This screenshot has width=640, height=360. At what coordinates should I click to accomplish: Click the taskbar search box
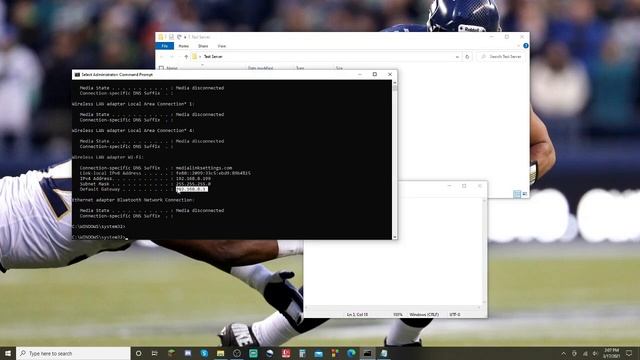tap(73, 353)
